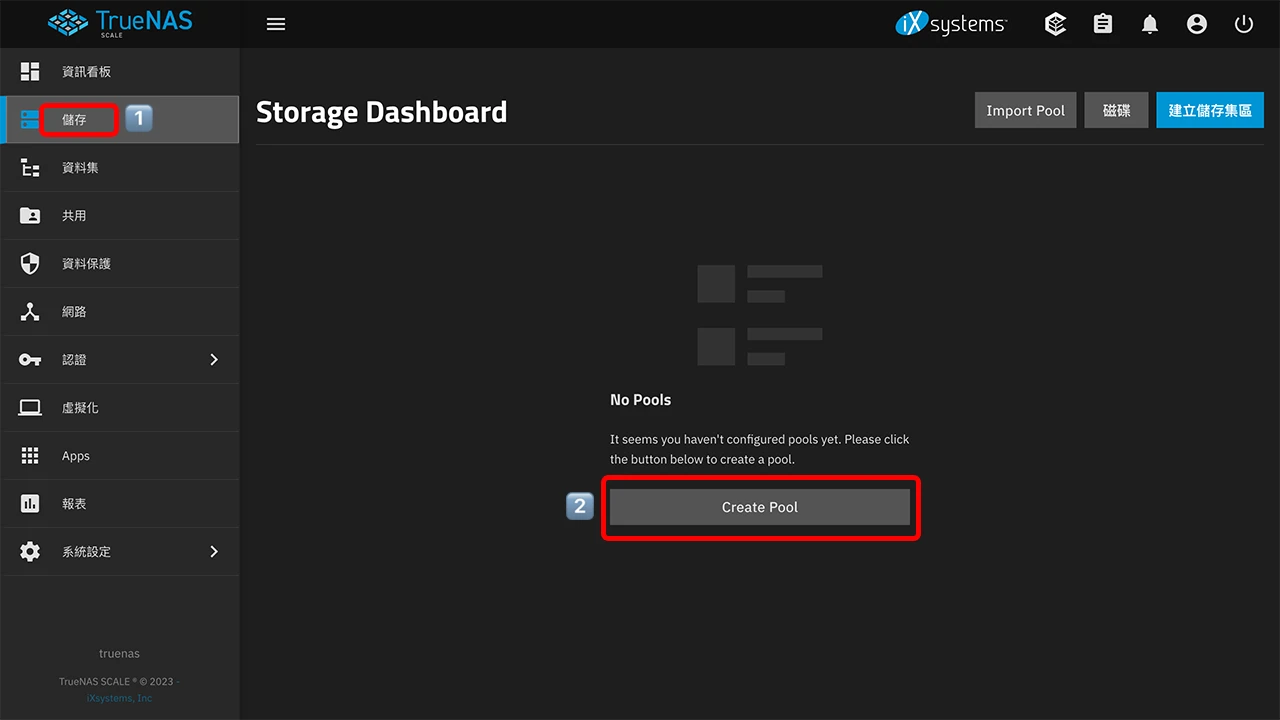This screenshot has width=1280, height=720.
Task: Expand the 系統設定 system settings chevron
Action: click(214, 552)
